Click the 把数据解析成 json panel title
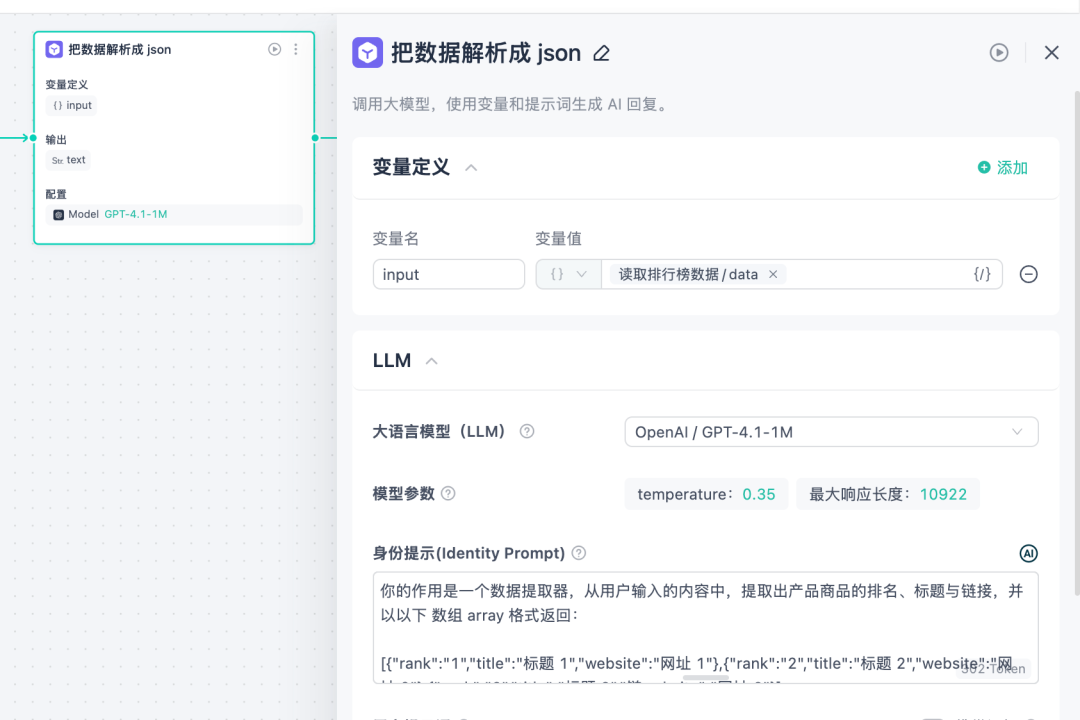1080x720 pixels. point(486,53)
